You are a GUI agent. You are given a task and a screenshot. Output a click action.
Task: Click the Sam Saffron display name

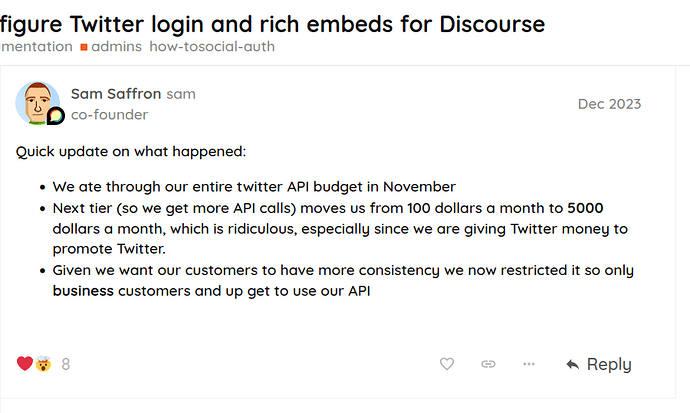pos(116,94)
